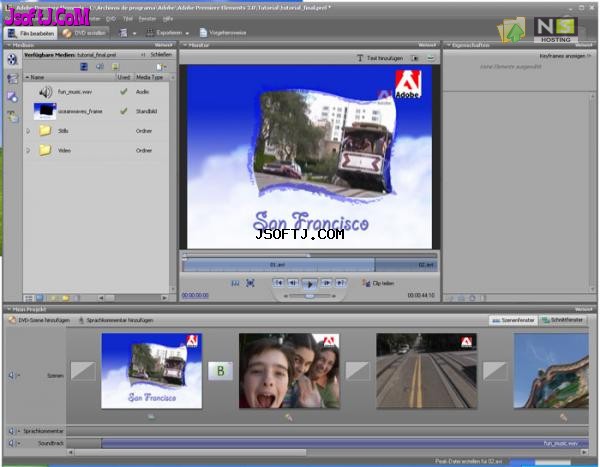The height and width of the screenshot is (467, 600).
Task: Click the 02.avi clip in monitor timeline
Action: click(406, 265)
